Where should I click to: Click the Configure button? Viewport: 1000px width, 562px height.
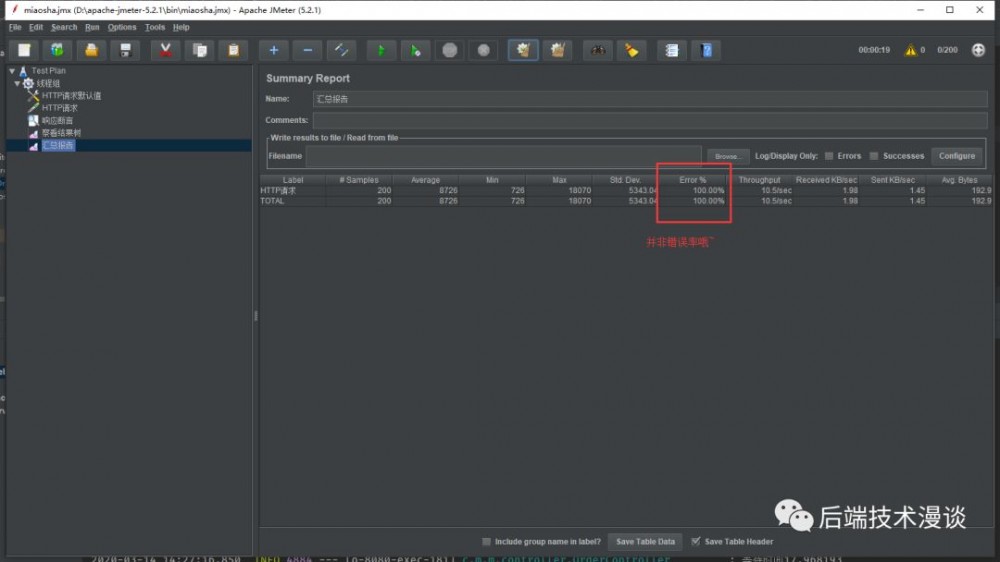coord(957,156)
